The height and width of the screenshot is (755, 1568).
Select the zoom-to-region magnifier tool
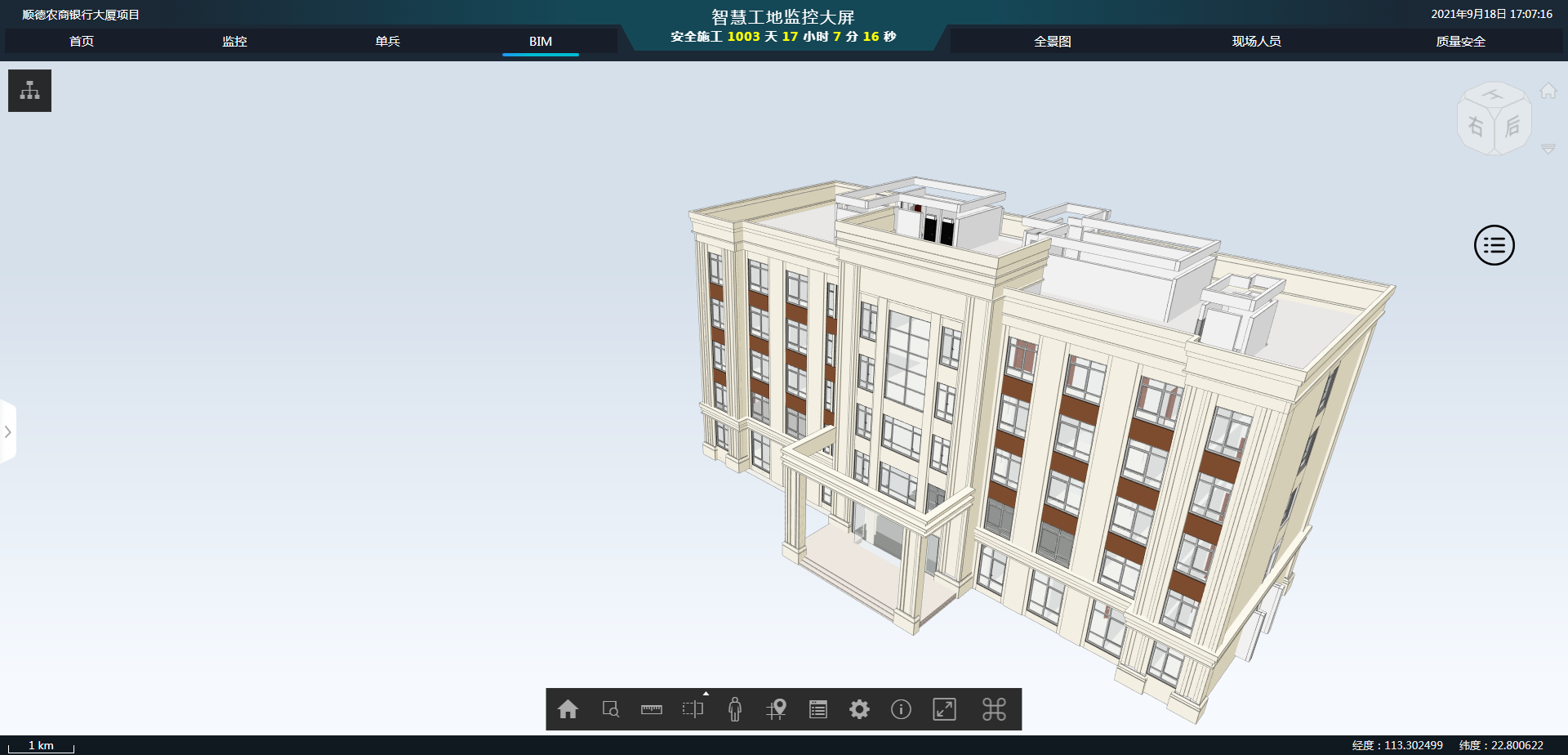click(x=610, y=709)
